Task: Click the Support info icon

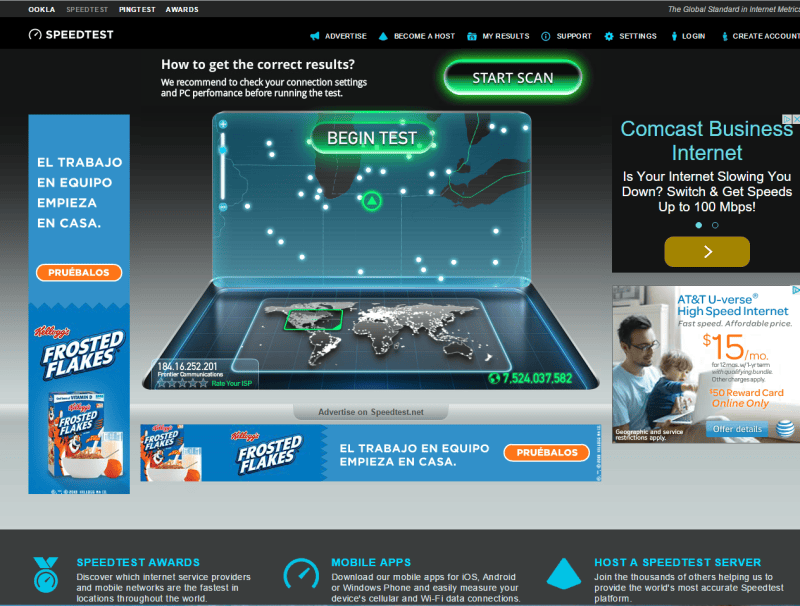Action: tap(545, 36)
